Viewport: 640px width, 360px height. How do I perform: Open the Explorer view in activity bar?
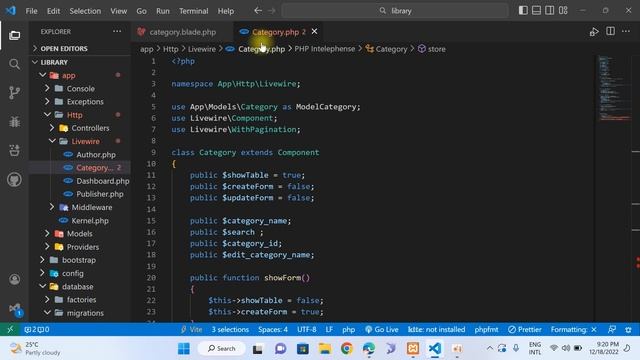click(14, 36)
